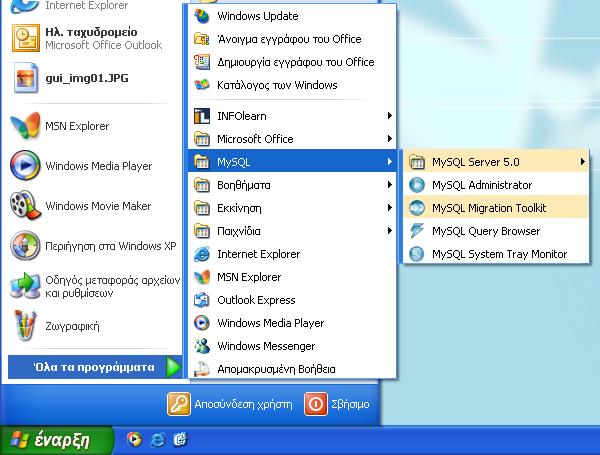Open the Βοηθήματα programs folder
Screen dimensions: 600x455
[x=292, y=185]
